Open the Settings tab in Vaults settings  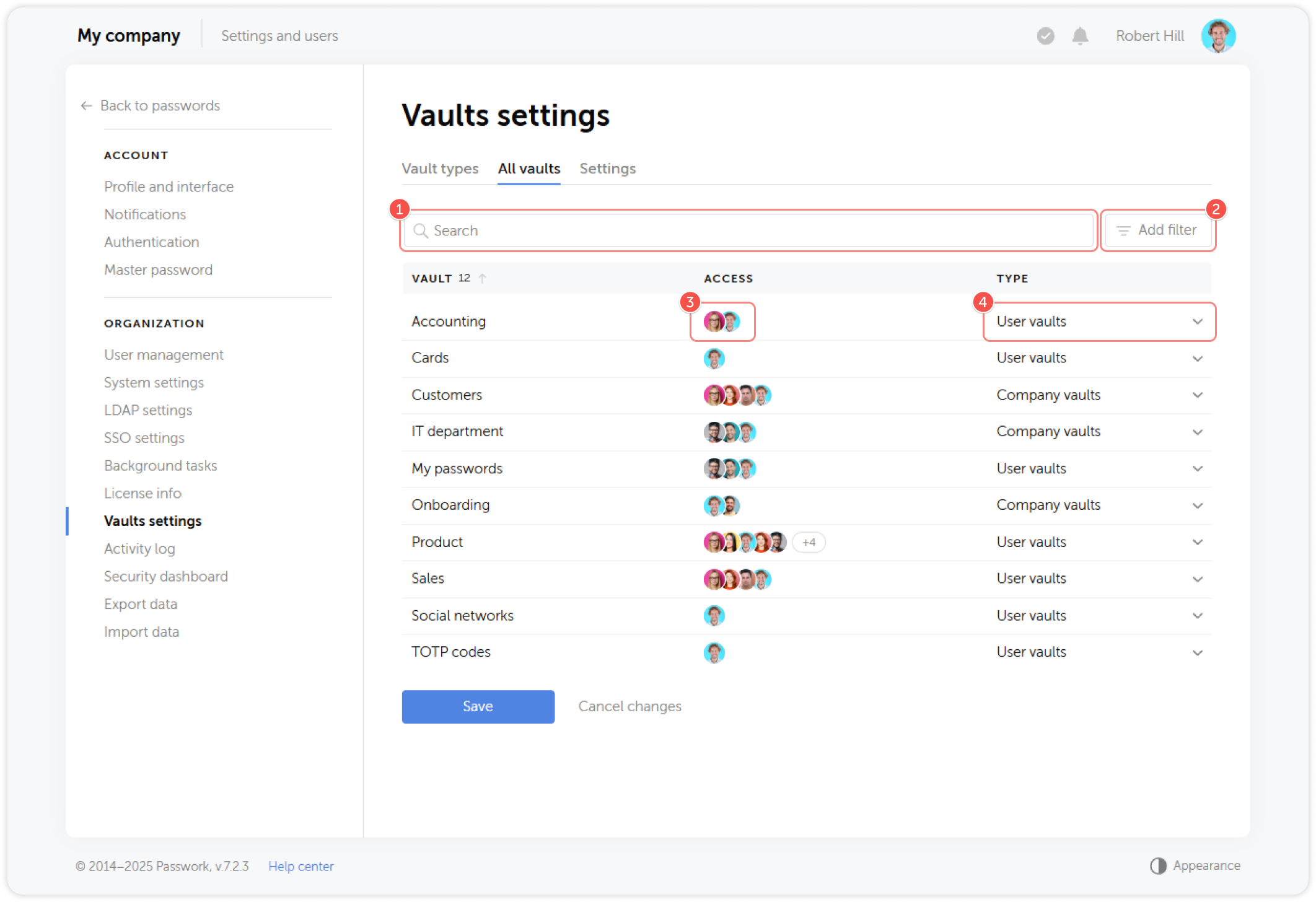(607, 169)
